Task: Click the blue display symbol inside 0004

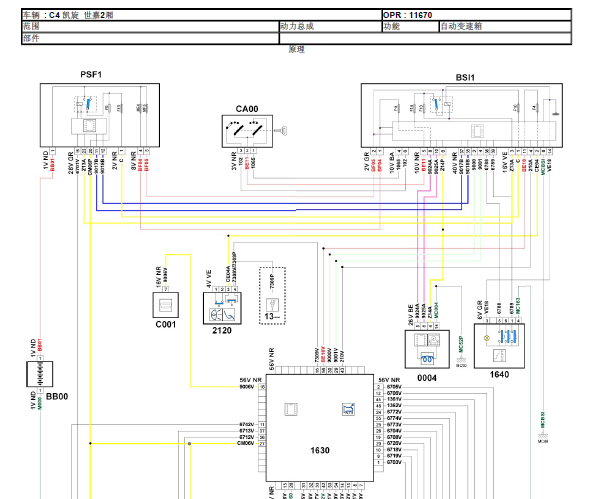Action: (427, 359)
